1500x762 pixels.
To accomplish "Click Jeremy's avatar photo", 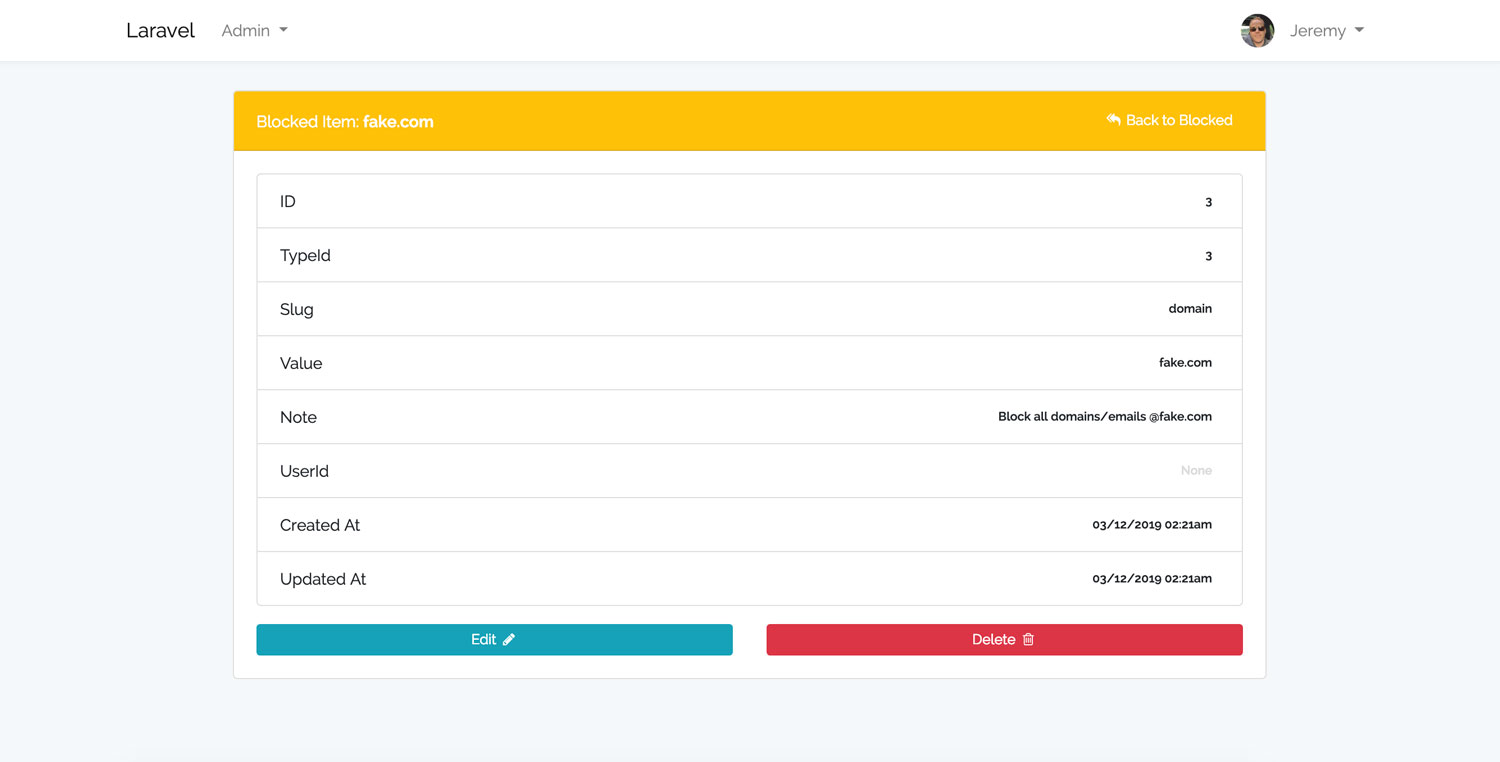I will point(1257,30).
